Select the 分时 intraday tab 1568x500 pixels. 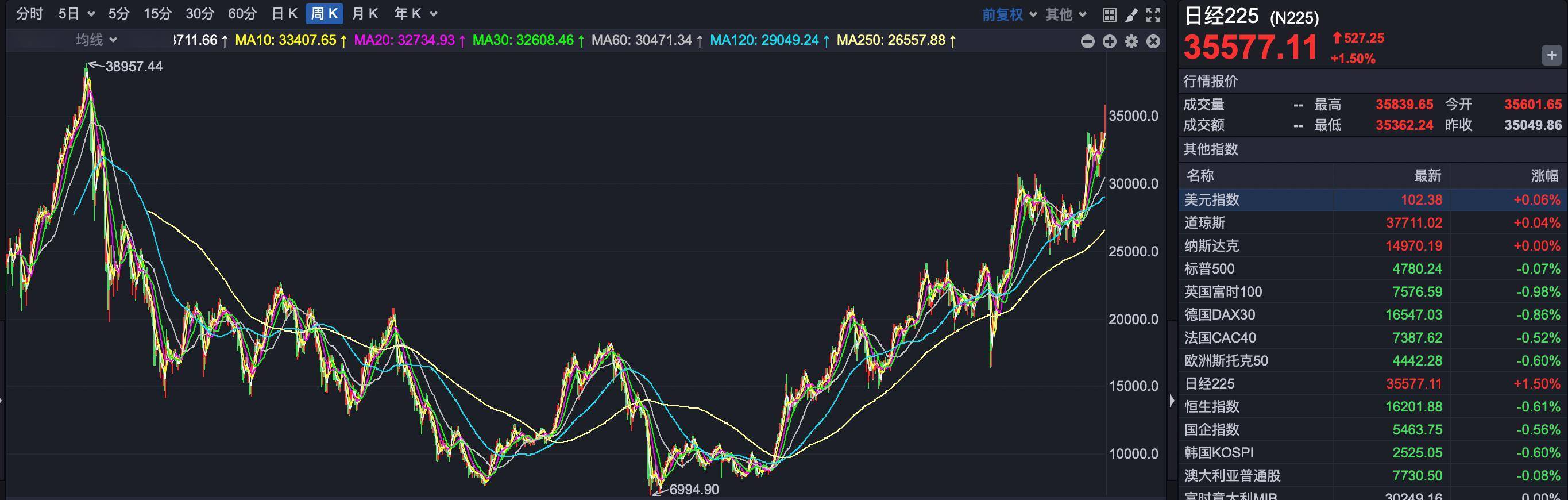point(29,14)
